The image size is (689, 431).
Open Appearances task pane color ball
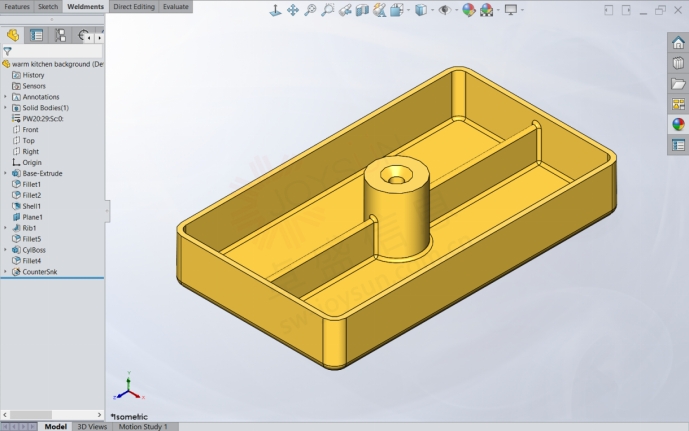[678, 124]
